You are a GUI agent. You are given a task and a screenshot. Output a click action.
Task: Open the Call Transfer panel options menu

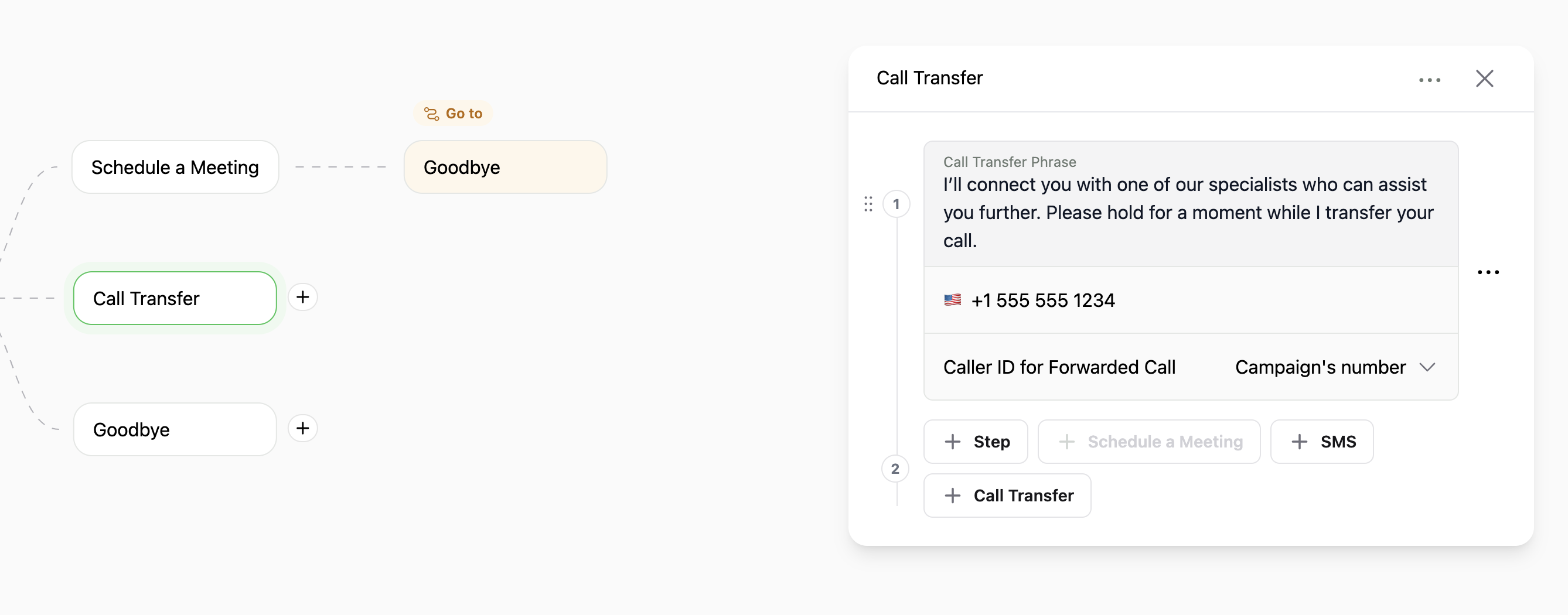tap(1430, 79)
